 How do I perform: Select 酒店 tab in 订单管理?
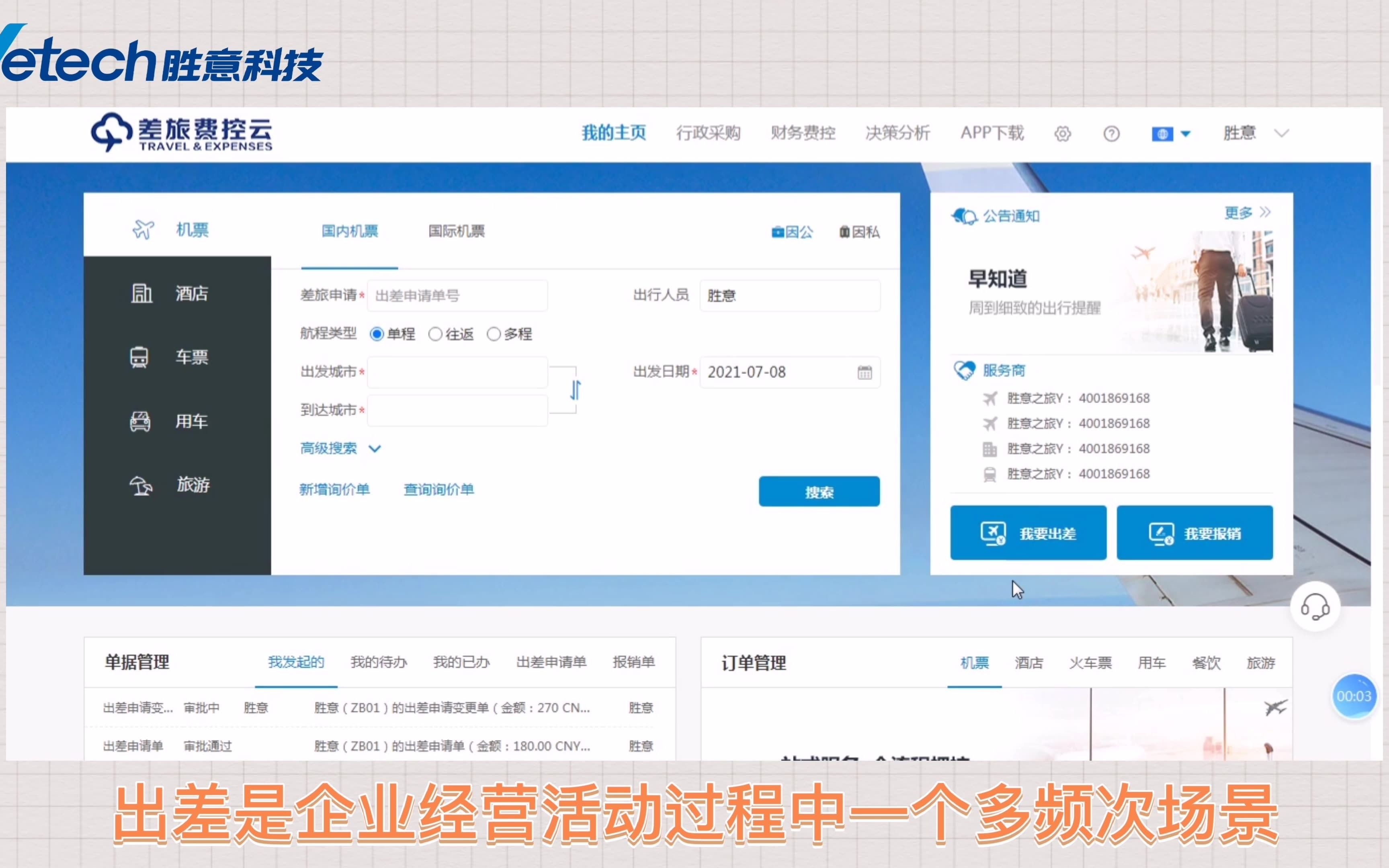1029,663
